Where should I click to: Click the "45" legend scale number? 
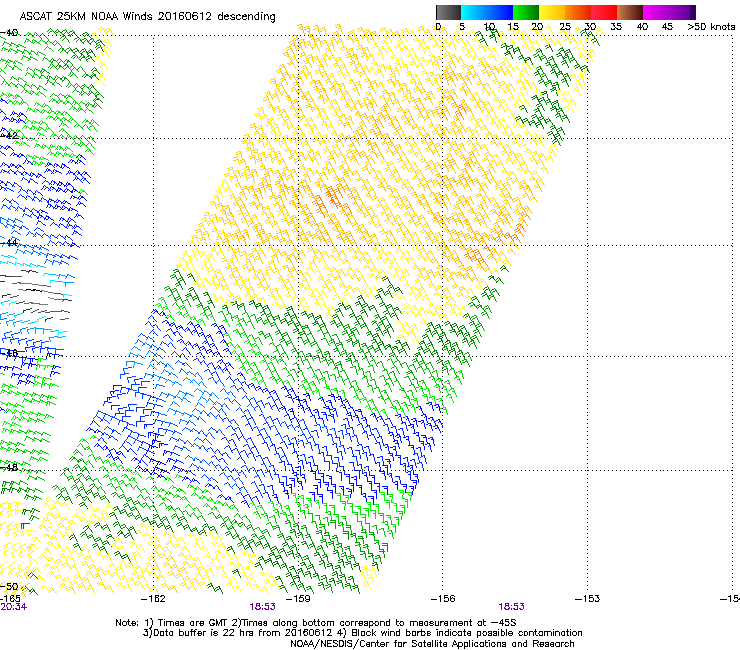(667, 27)
